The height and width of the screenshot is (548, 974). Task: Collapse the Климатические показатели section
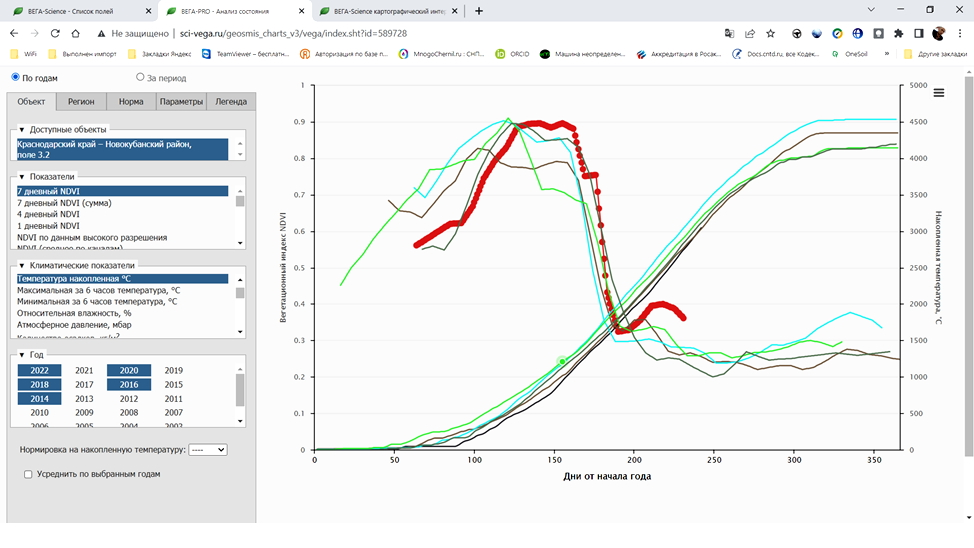tap(22, 265)
